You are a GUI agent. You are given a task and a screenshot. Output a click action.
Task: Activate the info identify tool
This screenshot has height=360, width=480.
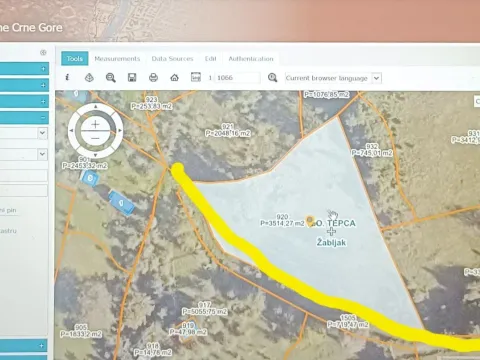point(67,77)
